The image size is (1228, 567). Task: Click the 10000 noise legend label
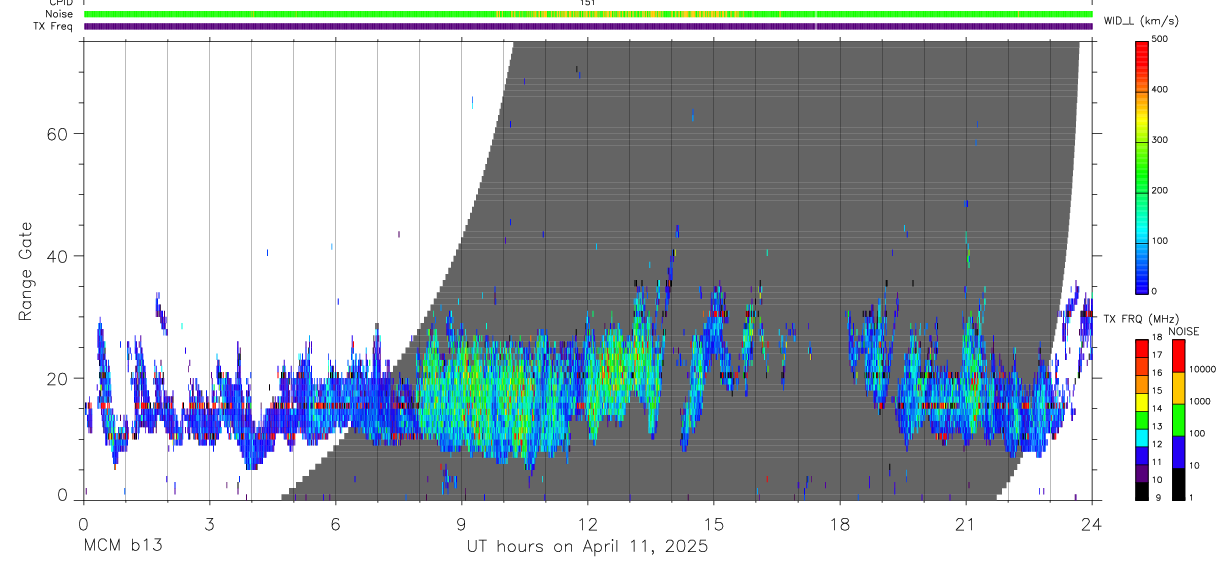[x=1201, y=369]
